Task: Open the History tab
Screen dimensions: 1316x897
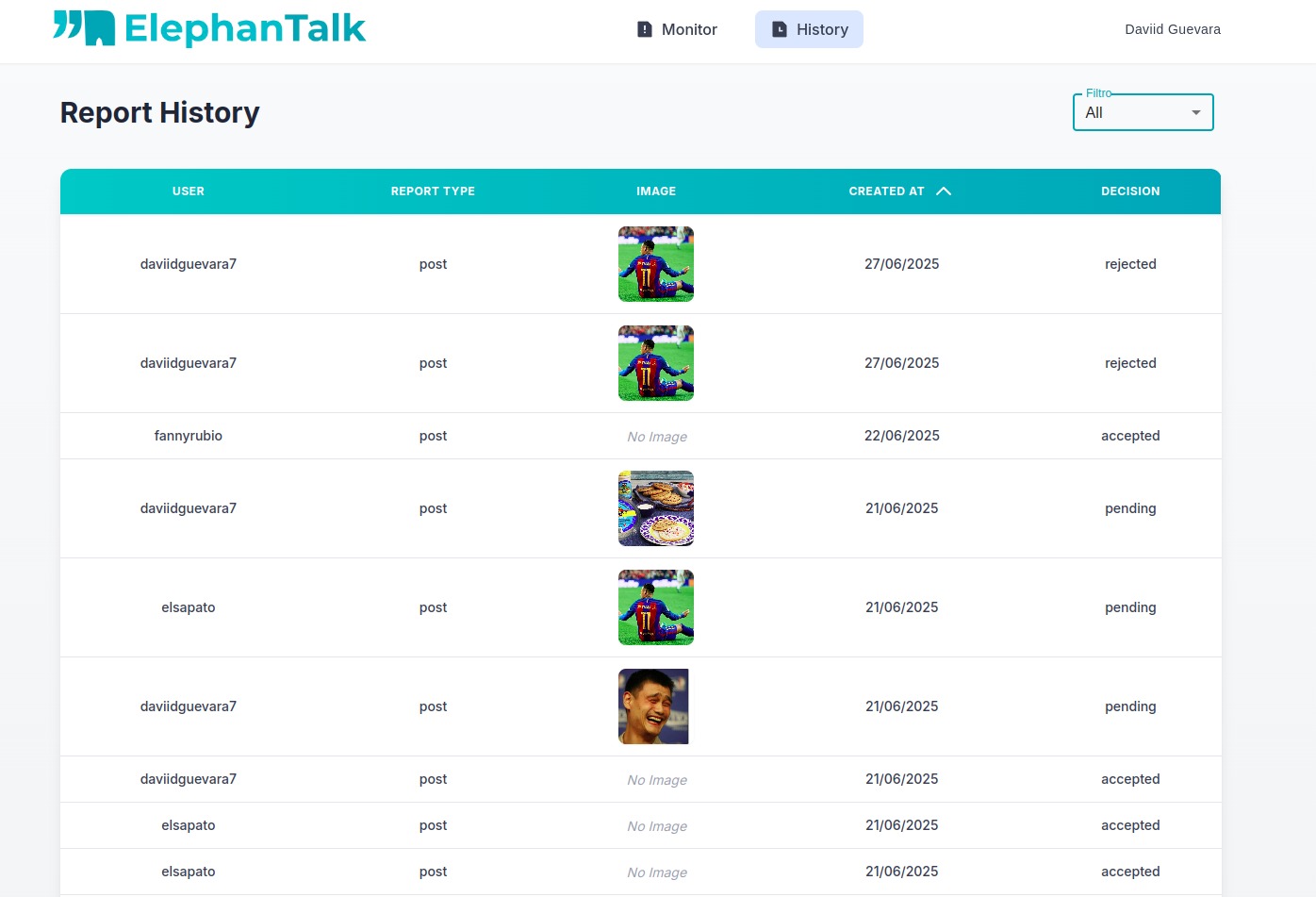Action: (809, 29)
